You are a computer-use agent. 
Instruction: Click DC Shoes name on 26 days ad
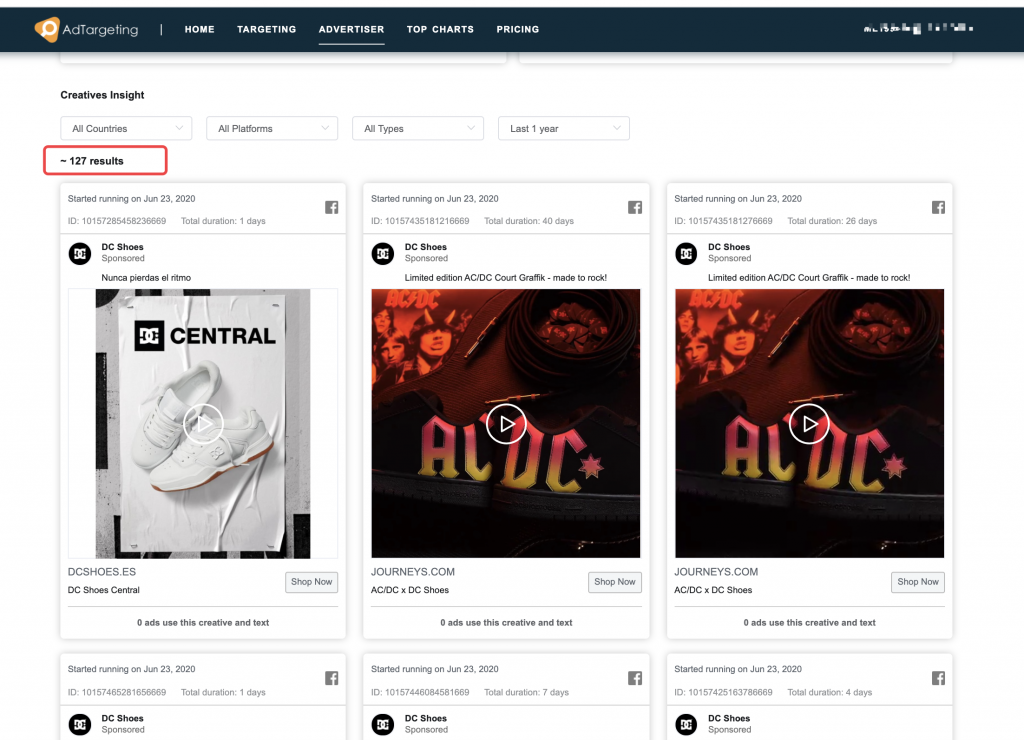point(729,247)
